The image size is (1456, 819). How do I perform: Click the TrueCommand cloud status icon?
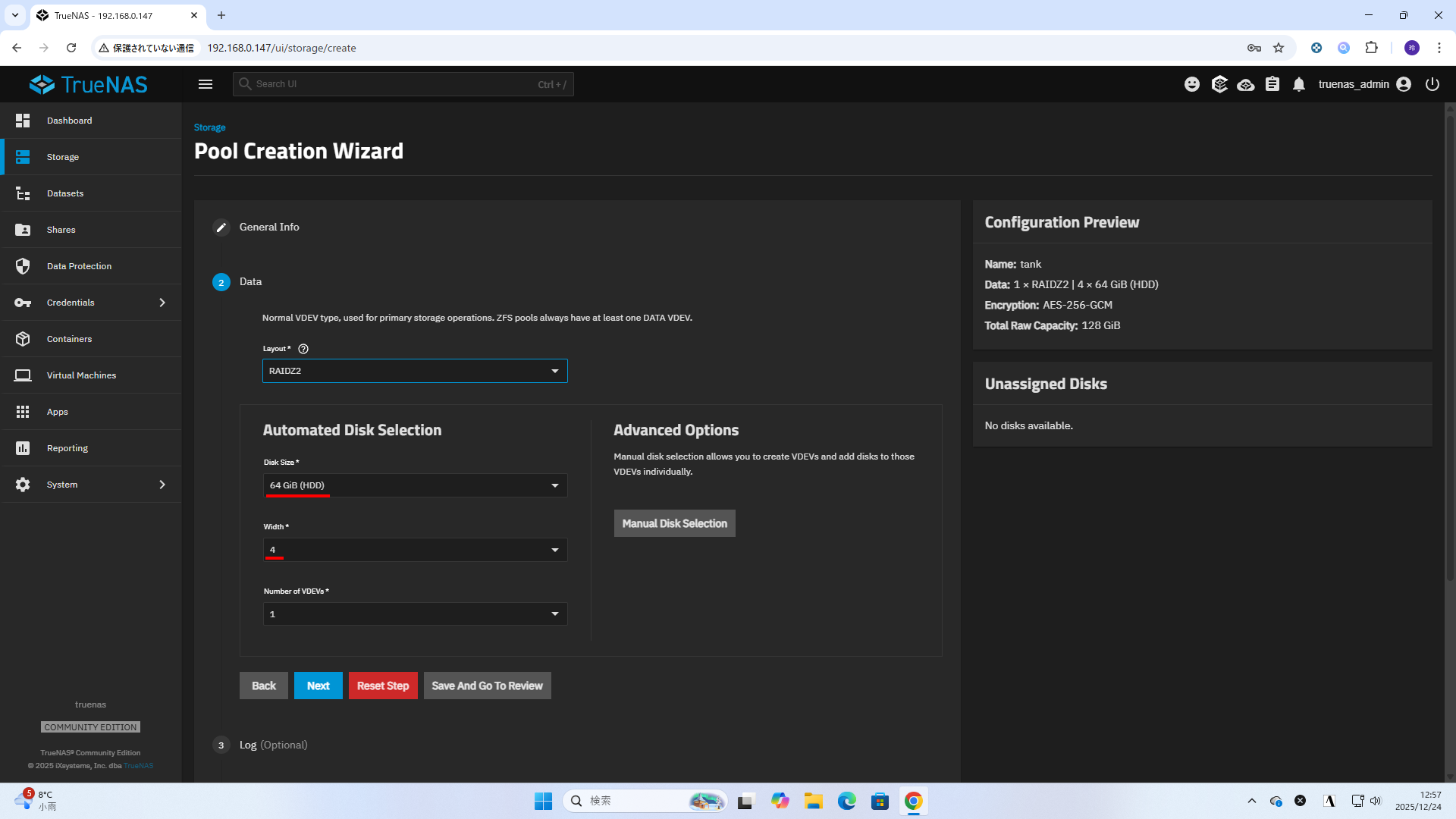(1245, 84)
